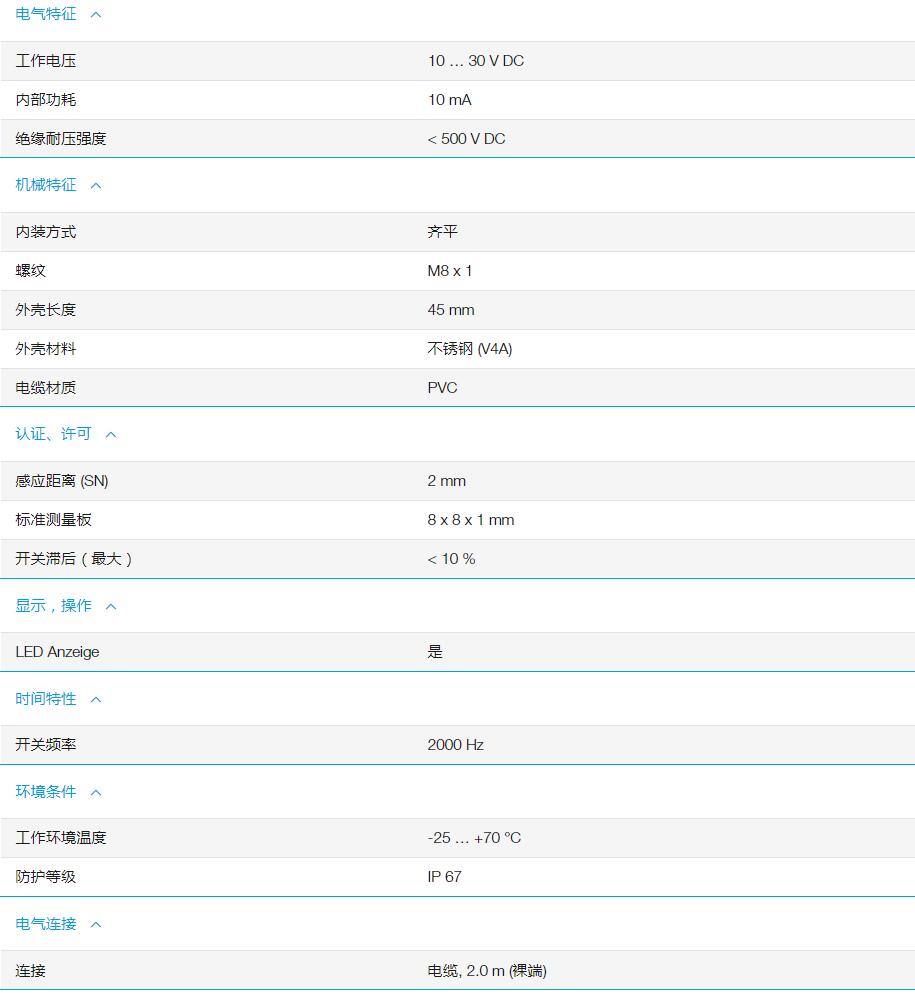Viewport: 915px width, 1004px height.
Task: Click the IP 67 防护等级 value
Action: point(444,877)
